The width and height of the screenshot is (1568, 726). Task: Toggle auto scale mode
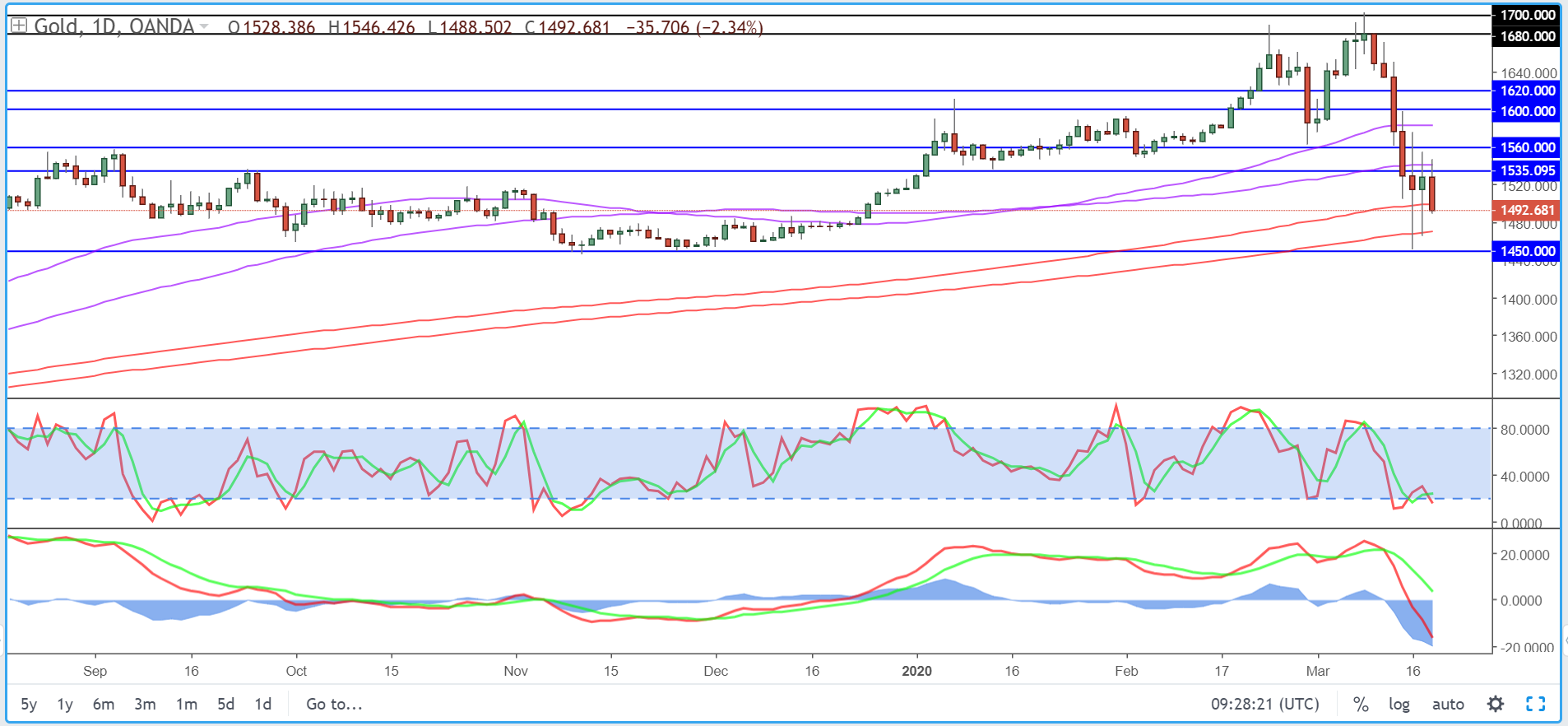coord(1448,704)
